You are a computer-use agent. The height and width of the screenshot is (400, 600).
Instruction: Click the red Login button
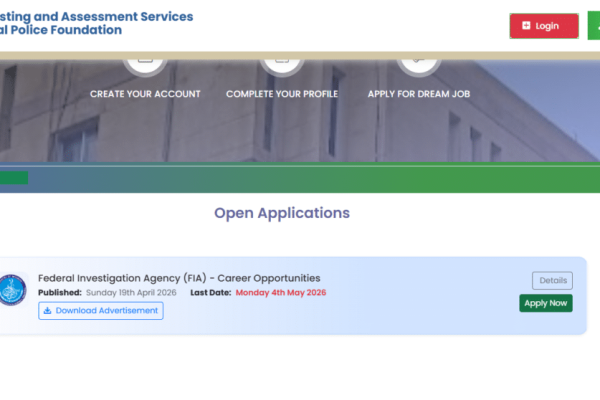(544, 26)
